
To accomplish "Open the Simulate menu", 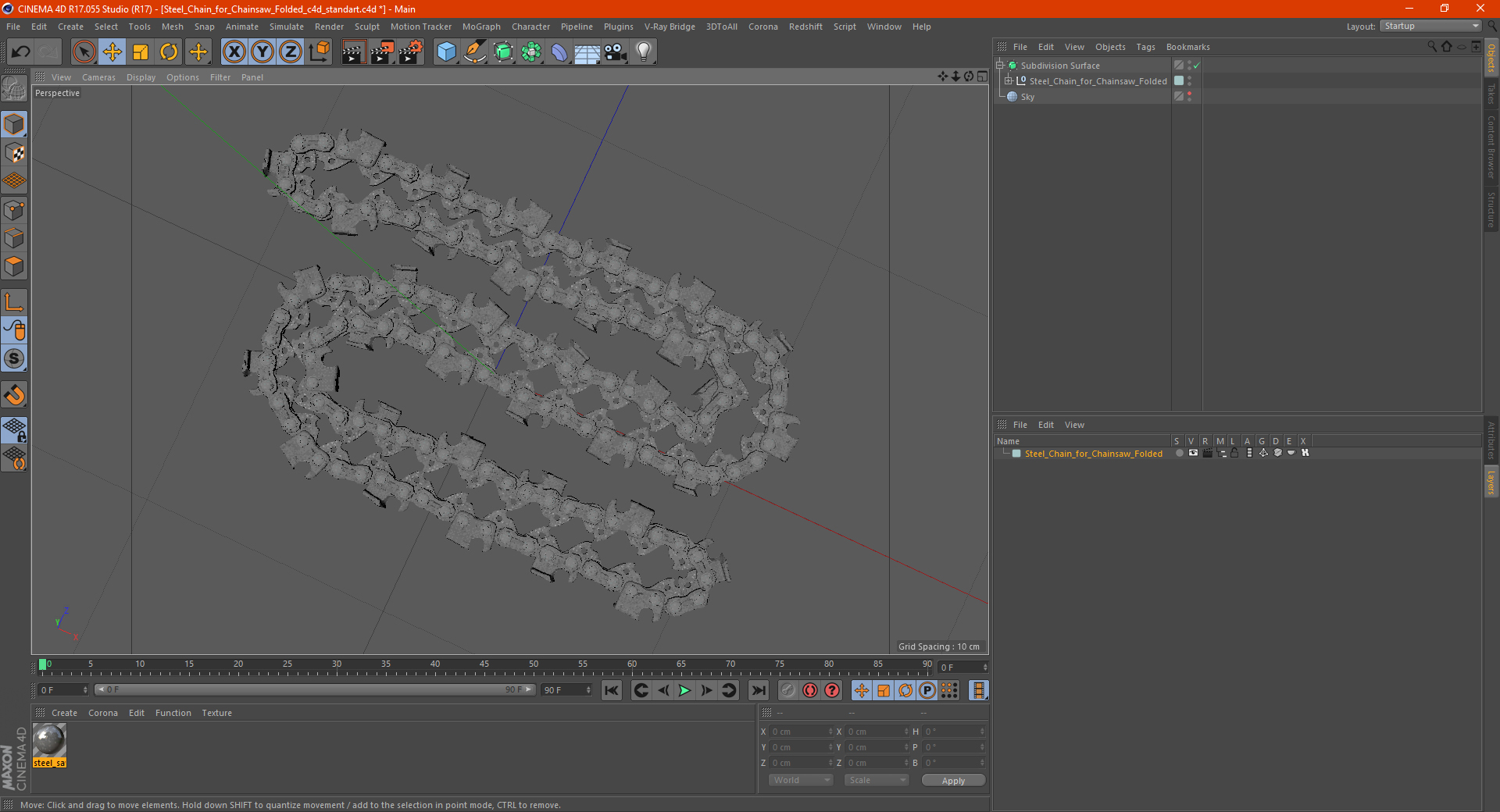I will pos(287,27).
